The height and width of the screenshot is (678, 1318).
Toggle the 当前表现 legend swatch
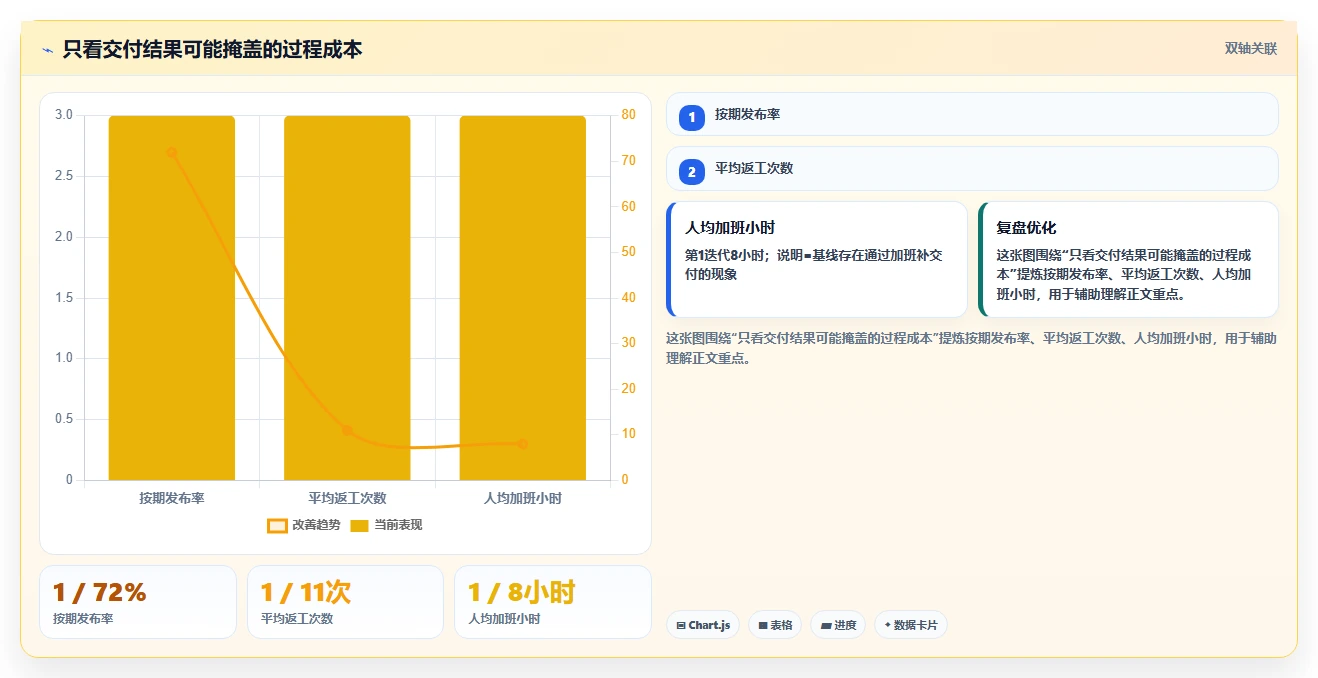pyautogui.click(x=359, y=526)
